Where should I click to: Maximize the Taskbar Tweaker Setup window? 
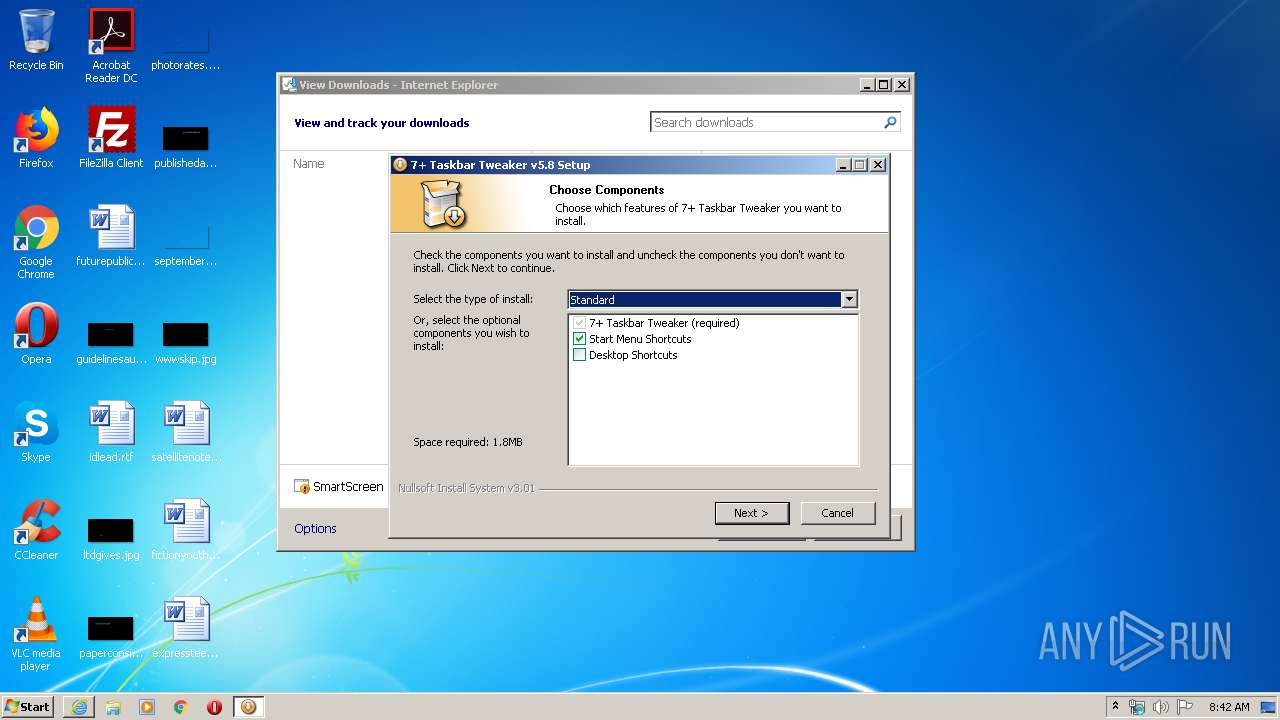[860, 165]
